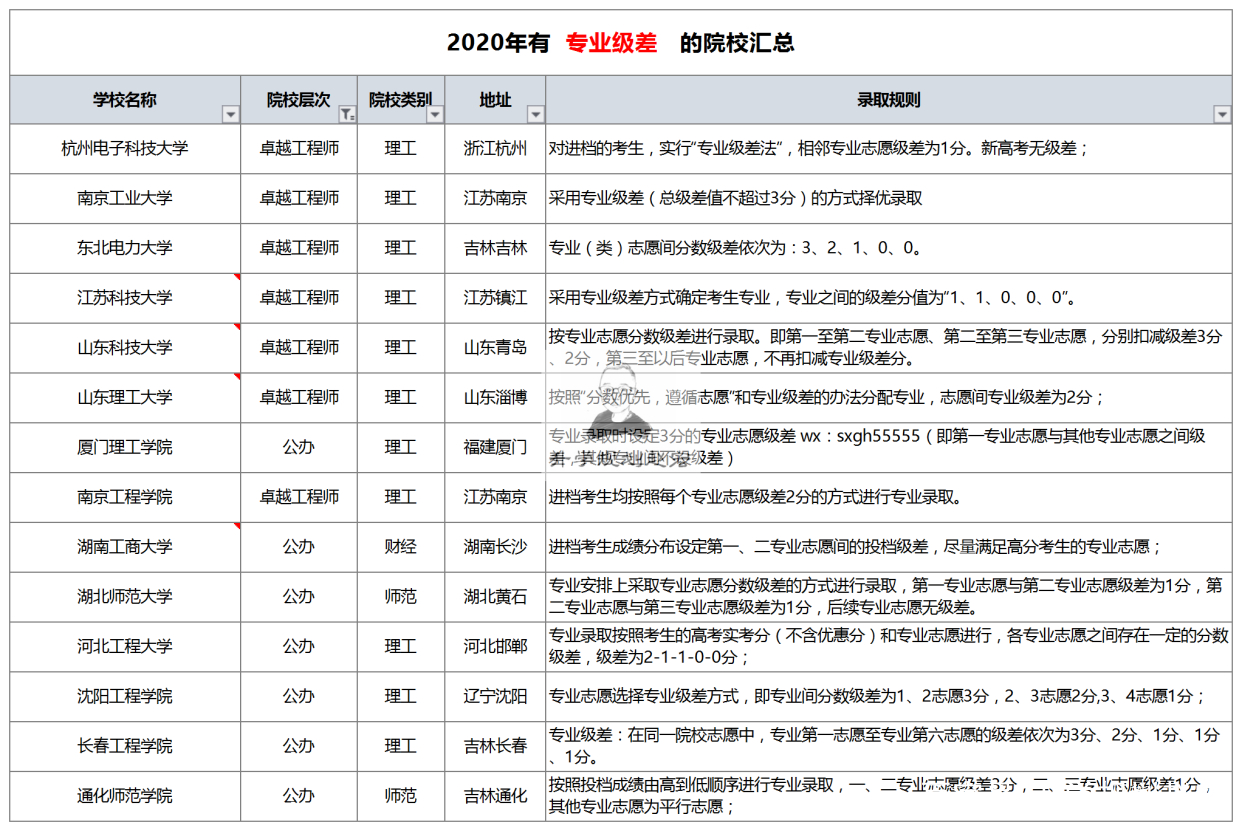
Task: Select 理工 cell in 东北电力大学 row
Action: coord(401,248)
